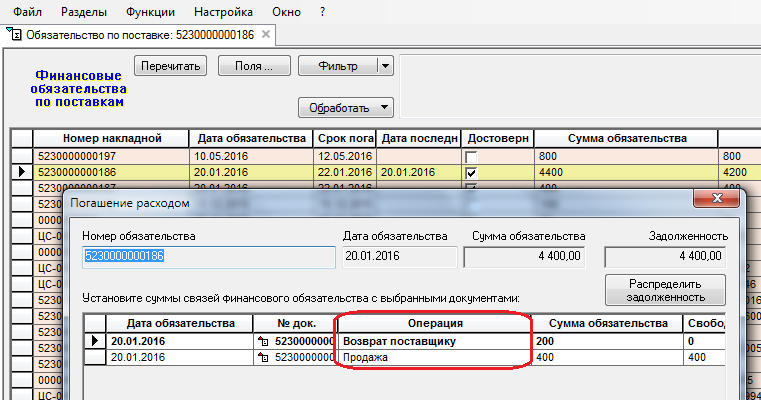Click the Достоверн column header
The width and height of the screenshot is (761, 400).
(498, 138)
